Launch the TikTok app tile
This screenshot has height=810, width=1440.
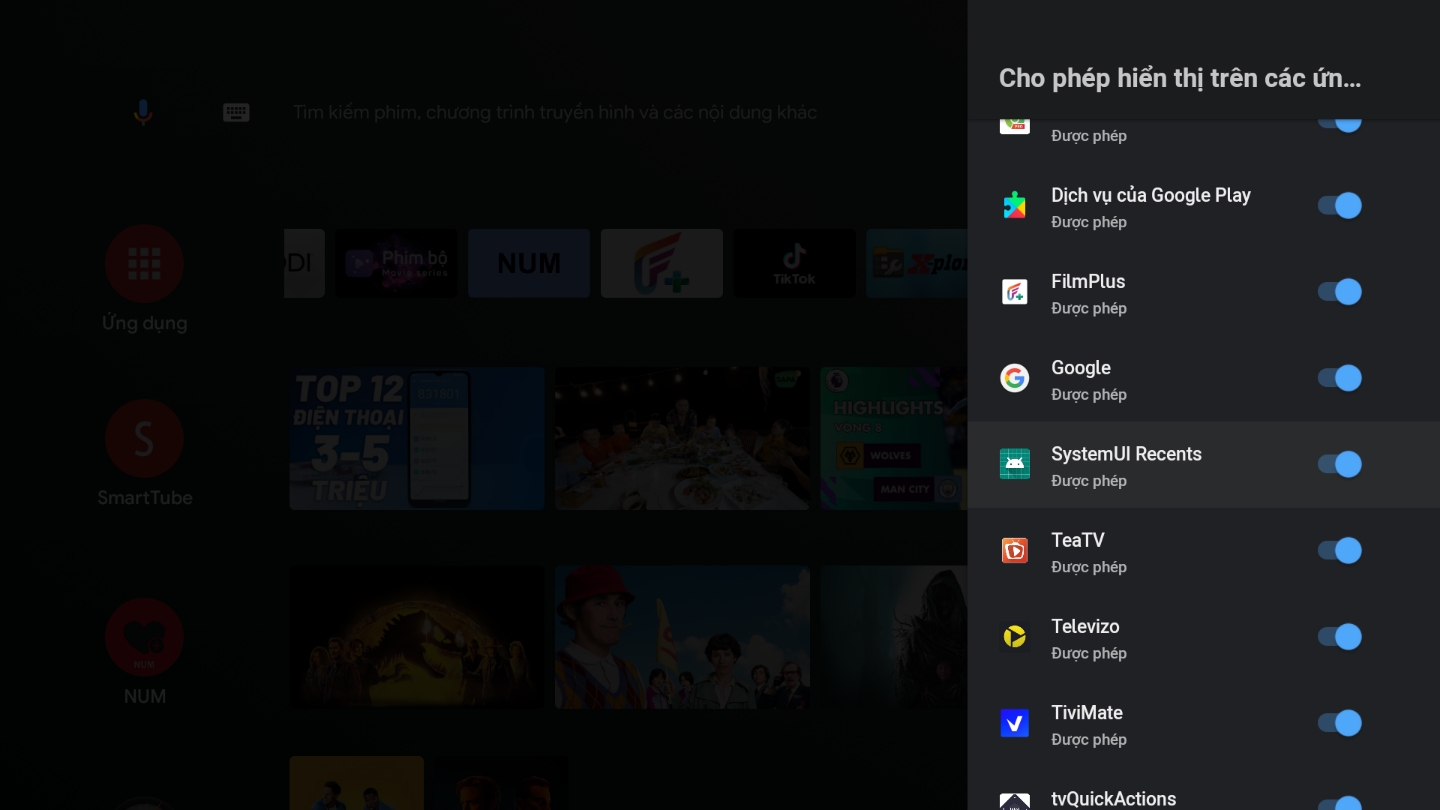pos(795,263)
